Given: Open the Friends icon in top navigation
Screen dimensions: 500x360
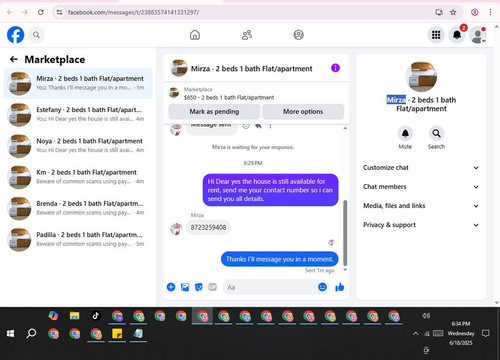Looking at the screenshot, I should pos(247,35).
